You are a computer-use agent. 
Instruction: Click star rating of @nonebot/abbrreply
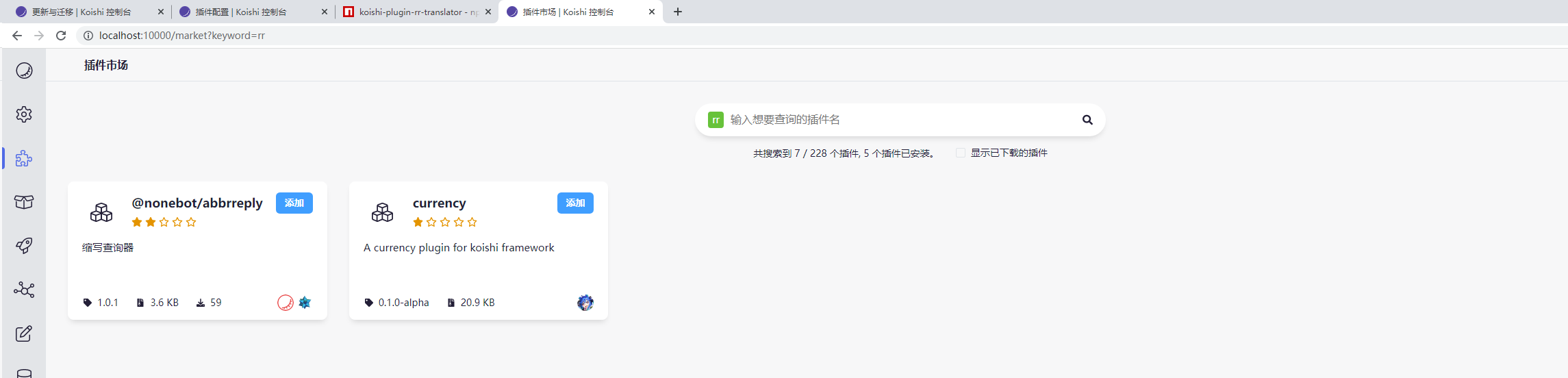(x=164, y=222)
